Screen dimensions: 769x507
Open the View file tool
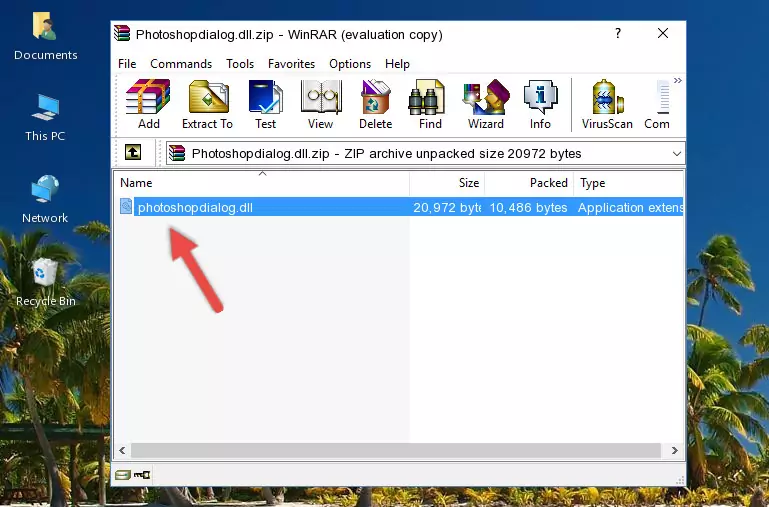[321, 104]
